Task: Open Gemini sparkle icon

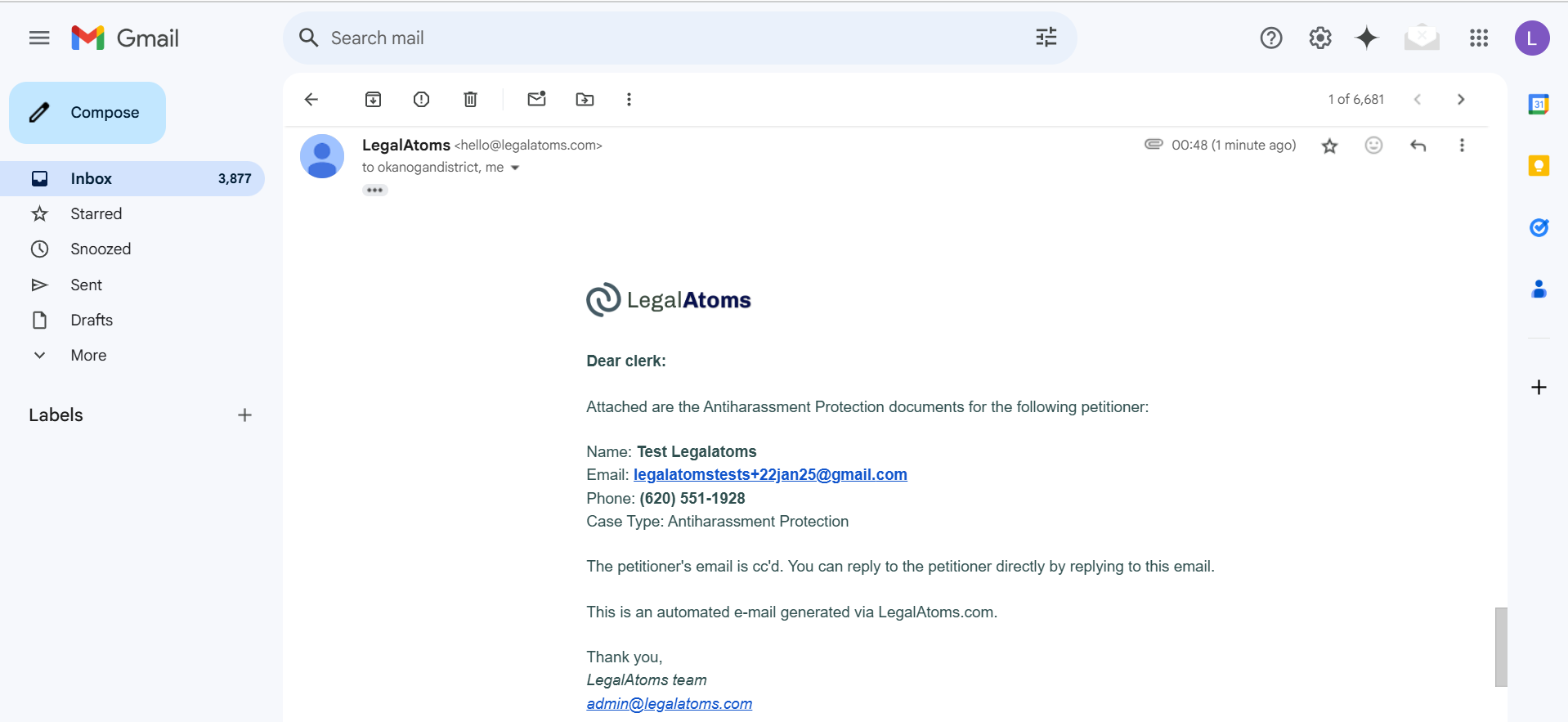Action: tap(1366, 38)
